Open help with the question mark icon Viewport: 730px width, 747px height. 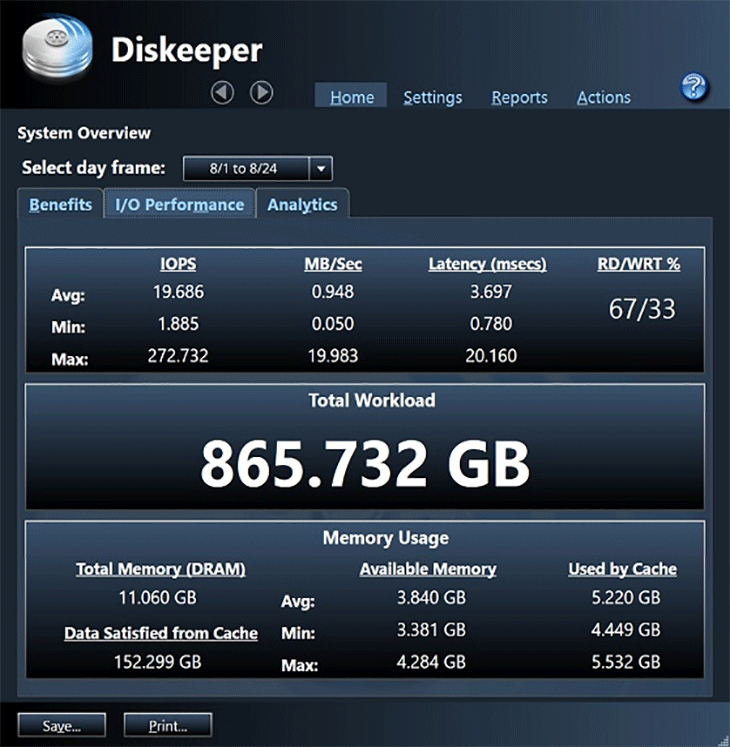pos(694,87)
